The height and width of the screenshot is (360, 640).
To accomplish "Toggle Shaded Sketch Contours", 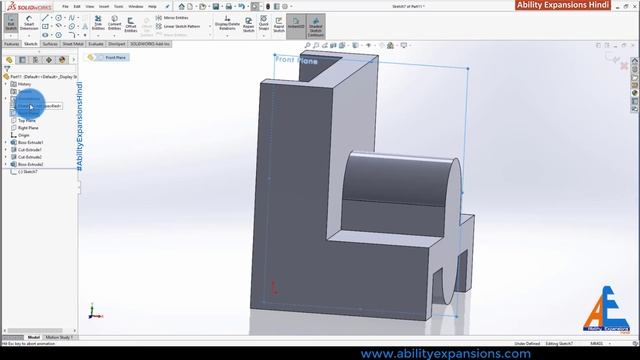I will click(316, 26).
